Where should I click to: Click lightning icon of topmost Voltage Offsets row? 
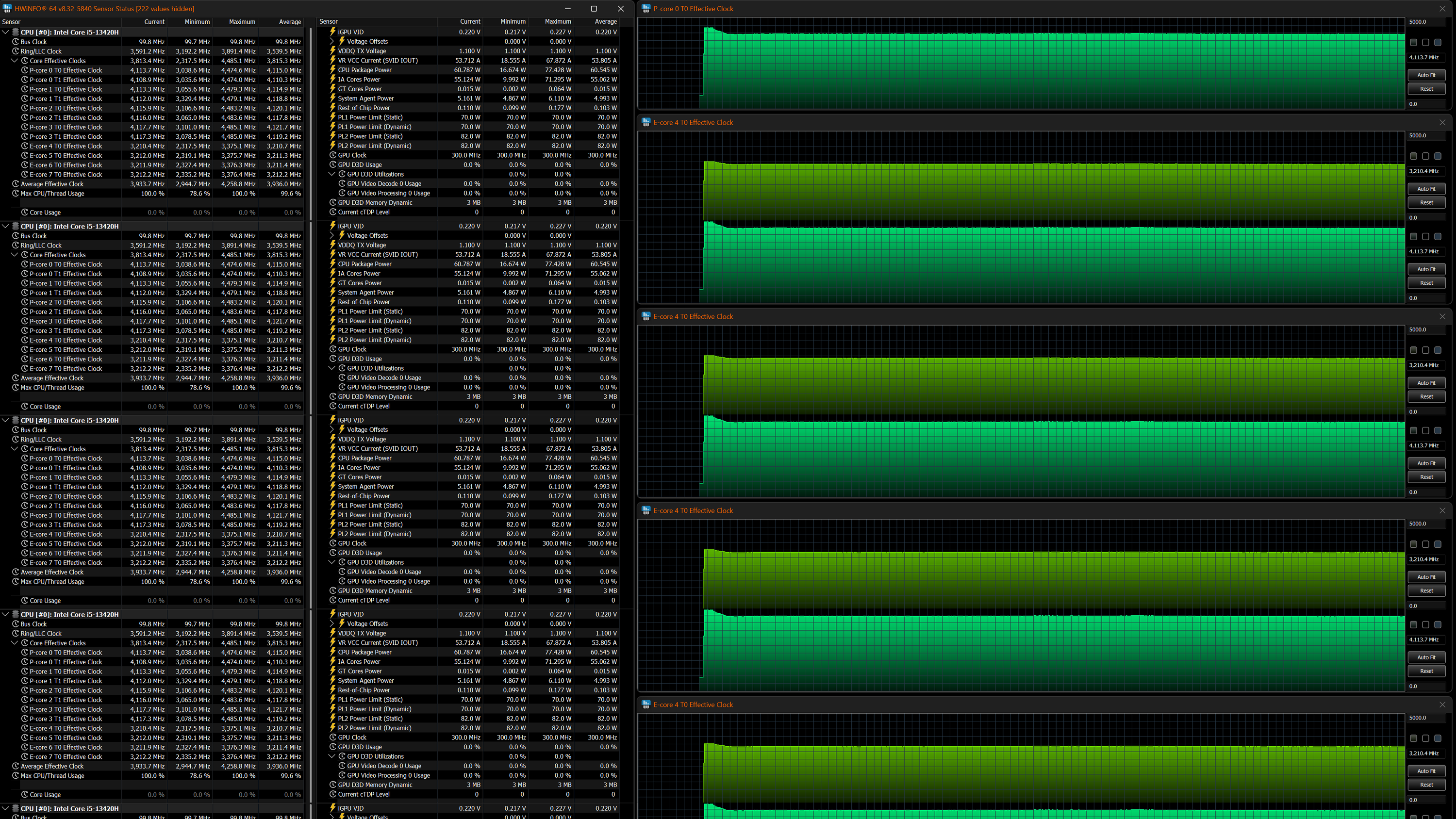342,41
